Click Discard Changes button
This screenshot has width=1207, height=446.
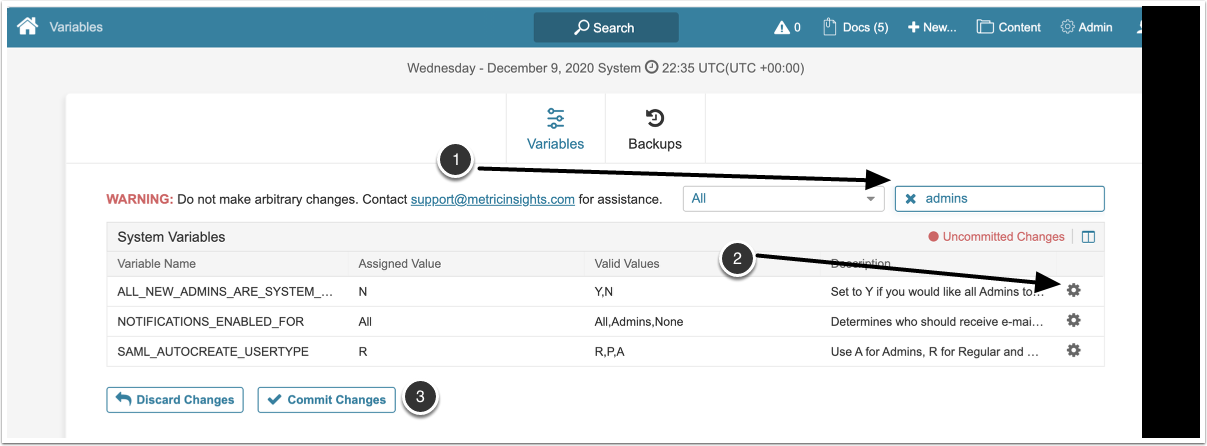pos(174,400)
